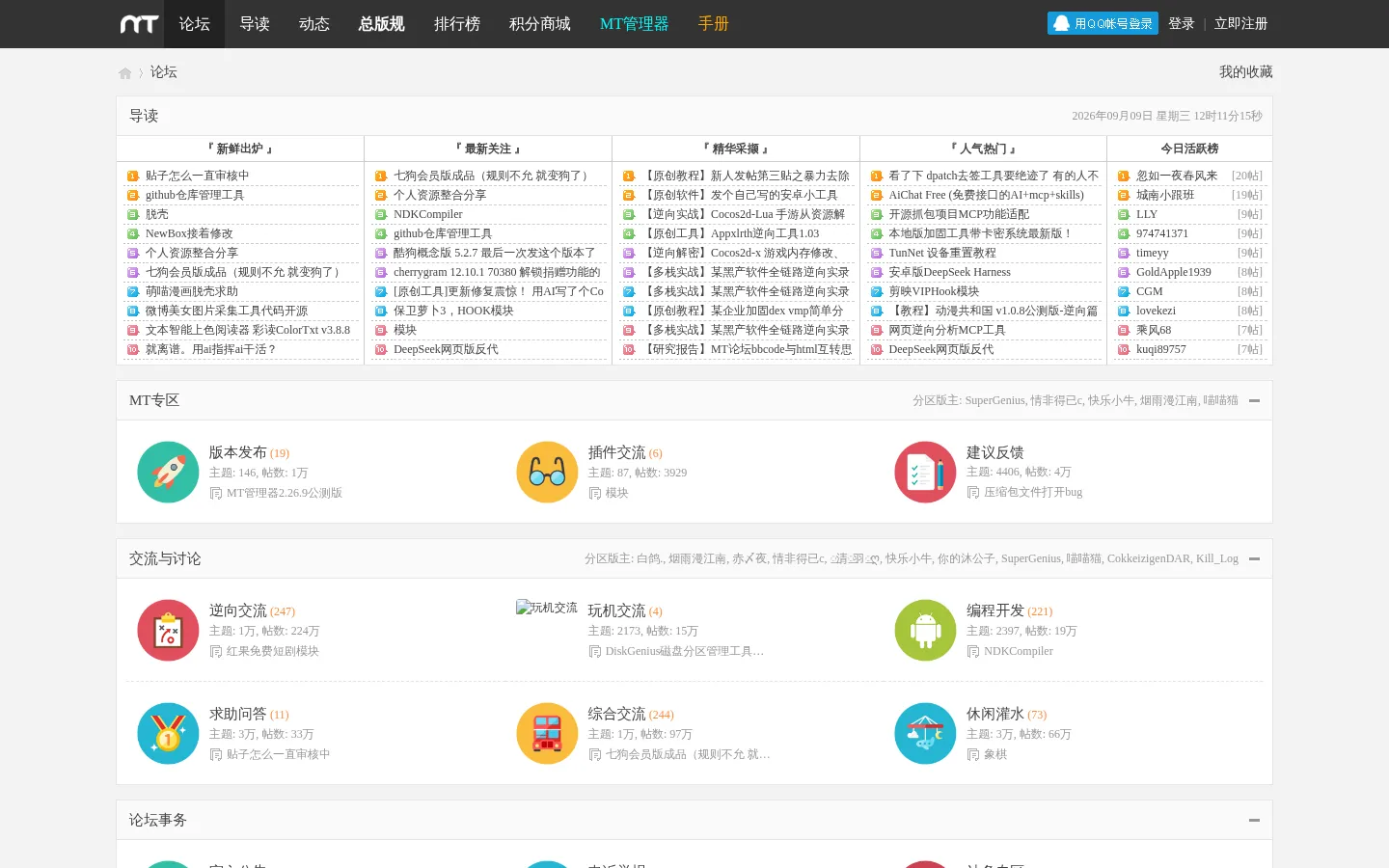The width and height of the screenshot is (1389, 868).
Task: Click the 立即注册 link
Action: click(1241, 23)
